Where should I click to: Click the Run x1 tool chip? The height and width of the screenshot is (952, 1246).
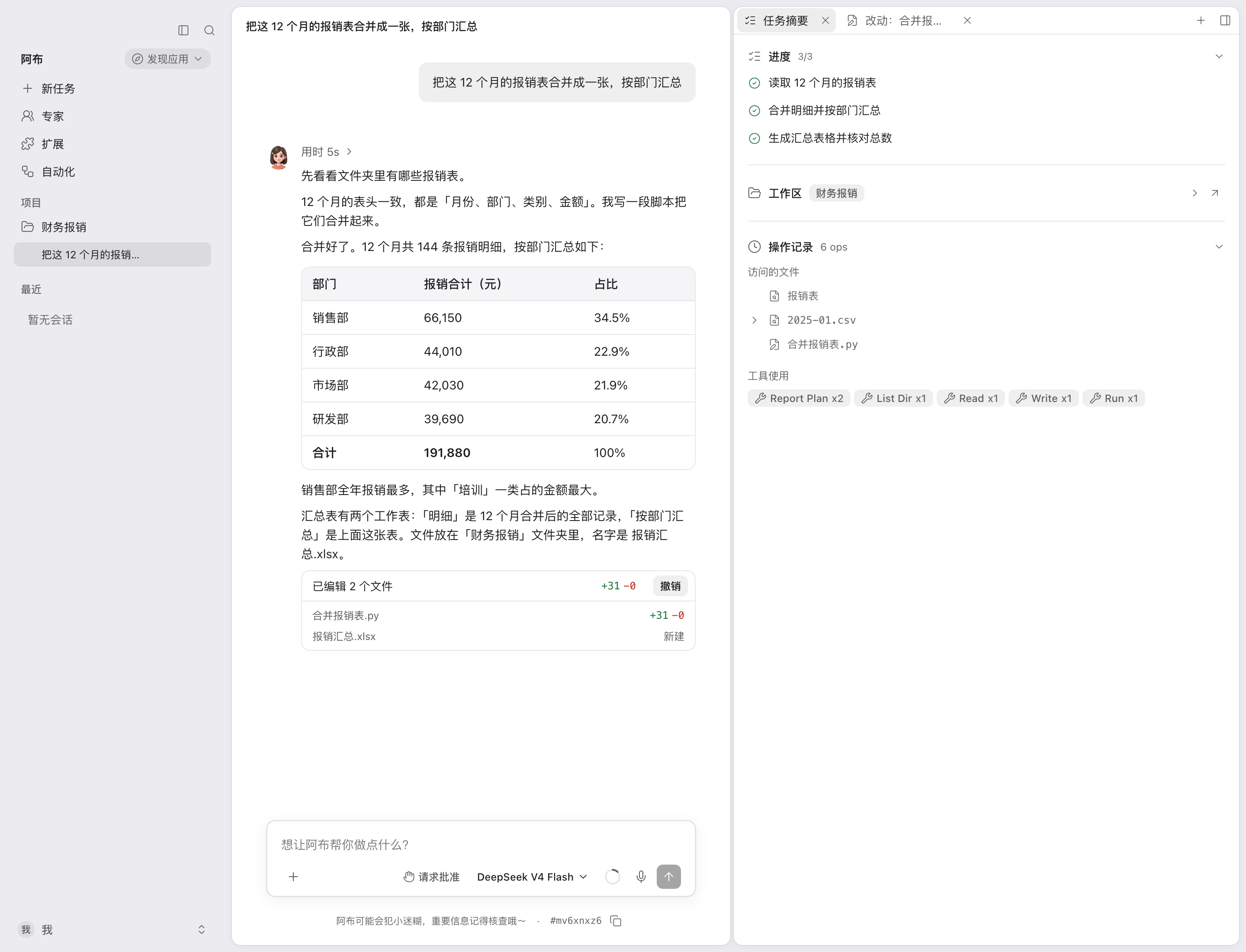[1114, 399]
